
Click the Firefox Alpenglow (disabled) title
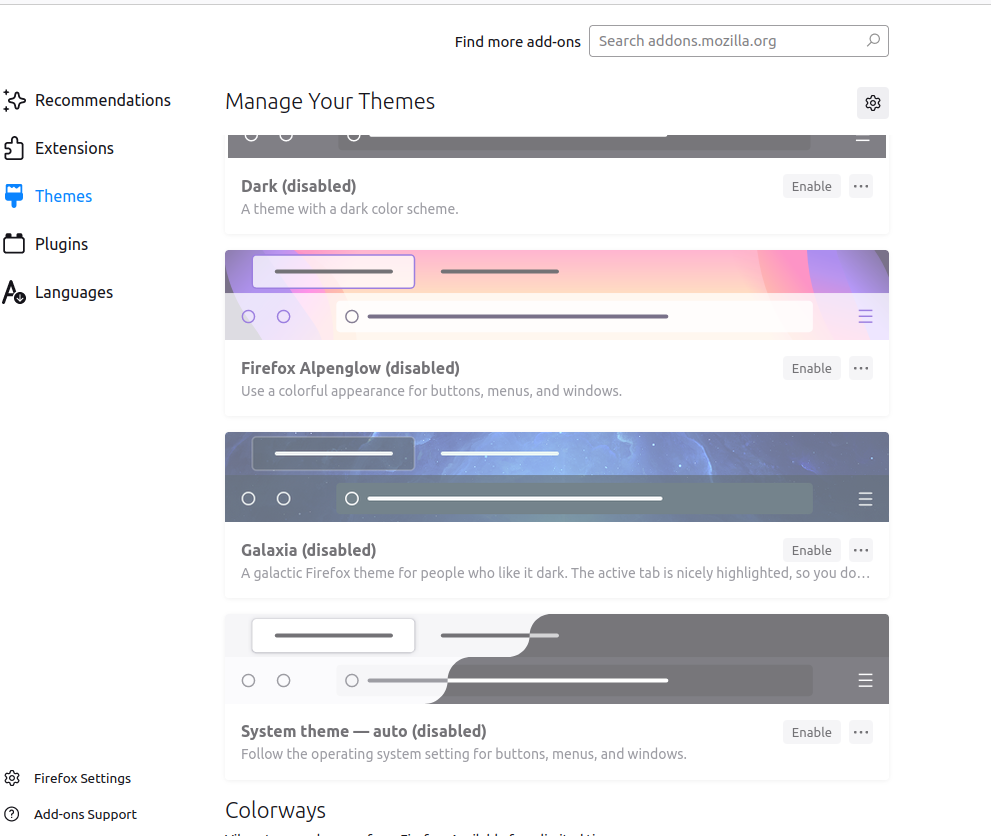pos(350,368)
